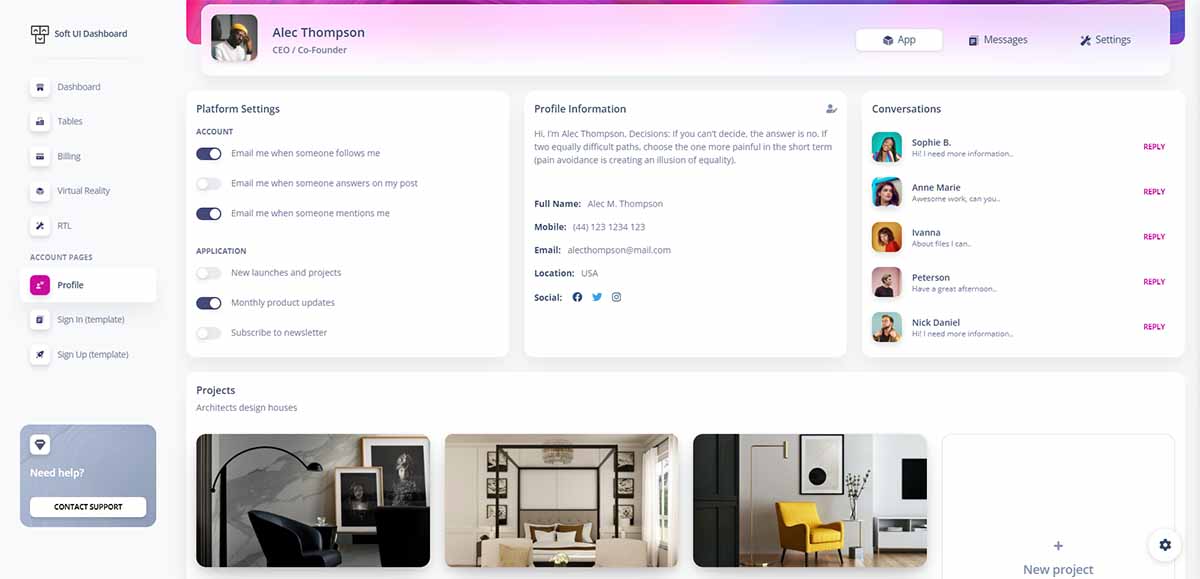Screen dimensions: 1200x579
Task: Enable New launches and projects switch
Action: coord(209,273)
